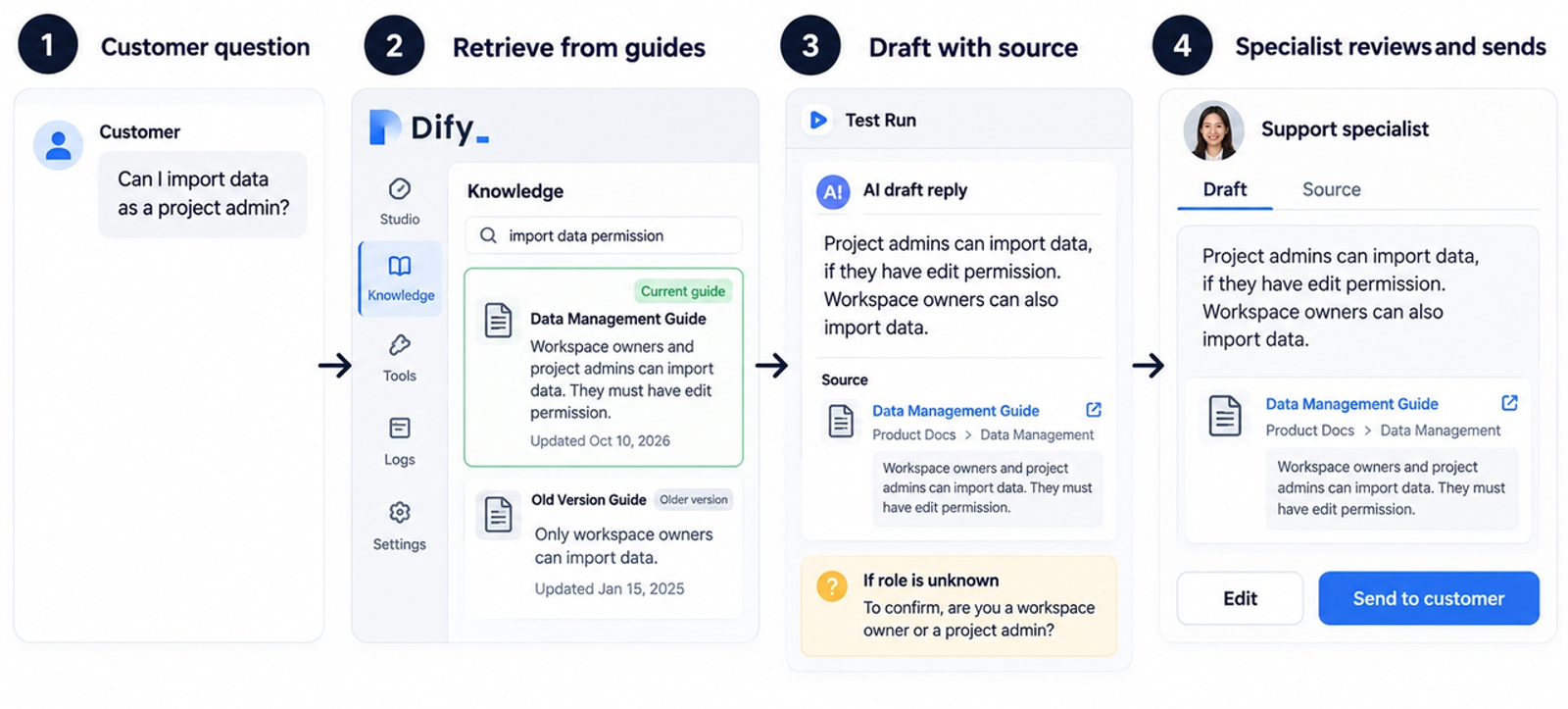1568x709 pixels.
Task: Select the 'Data Management Guide' title in Knowledge results
Action: click(x=618, y=319)
